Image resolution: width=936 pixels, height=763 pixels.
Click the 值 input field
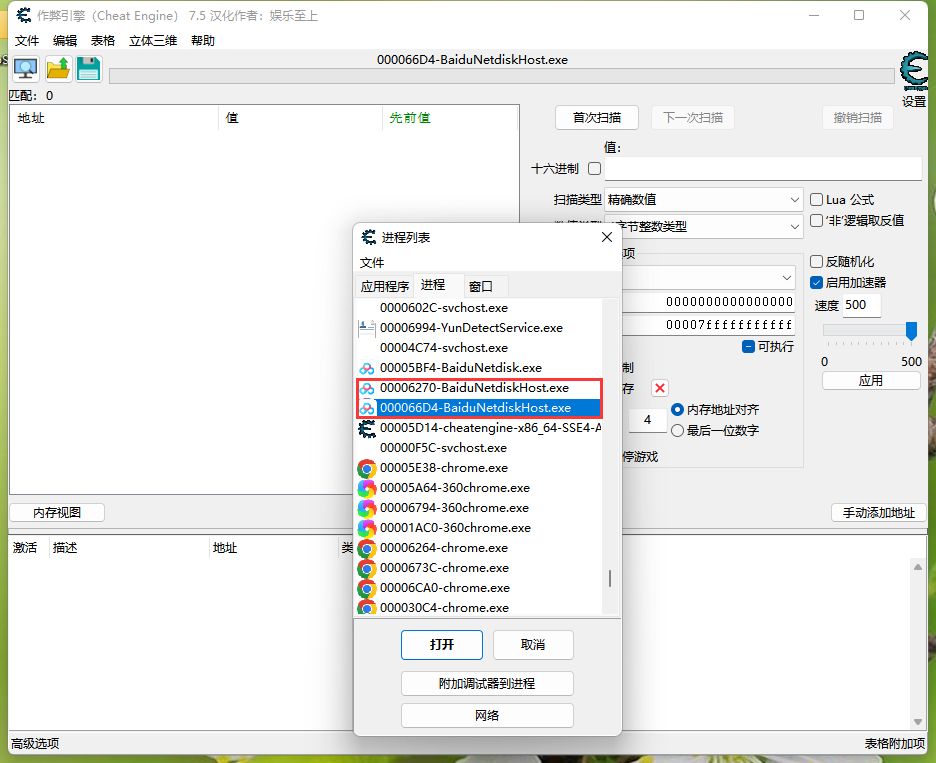pos(763,168)
